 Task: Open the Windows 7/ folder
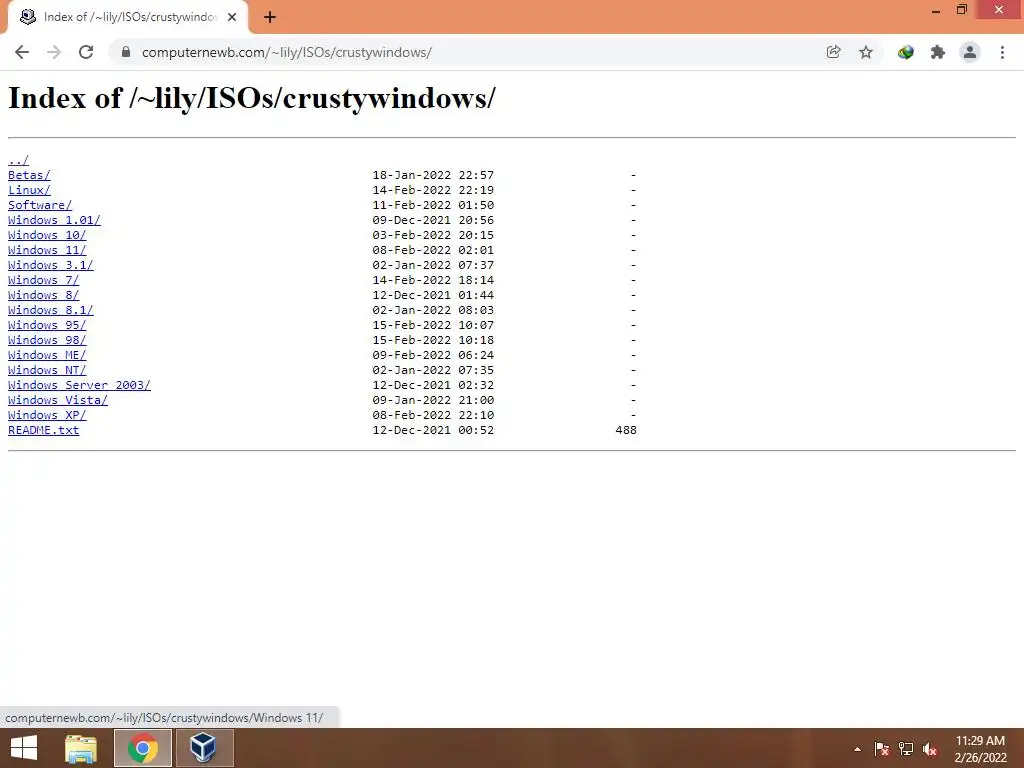pos(43,280)
